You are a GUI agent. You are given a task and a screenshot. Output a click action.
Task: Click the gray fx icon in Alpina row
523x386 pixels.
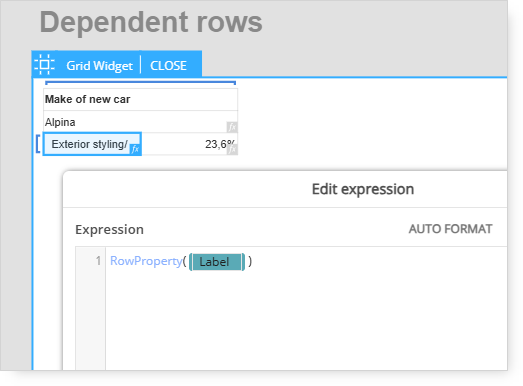[x=232, y=127]
